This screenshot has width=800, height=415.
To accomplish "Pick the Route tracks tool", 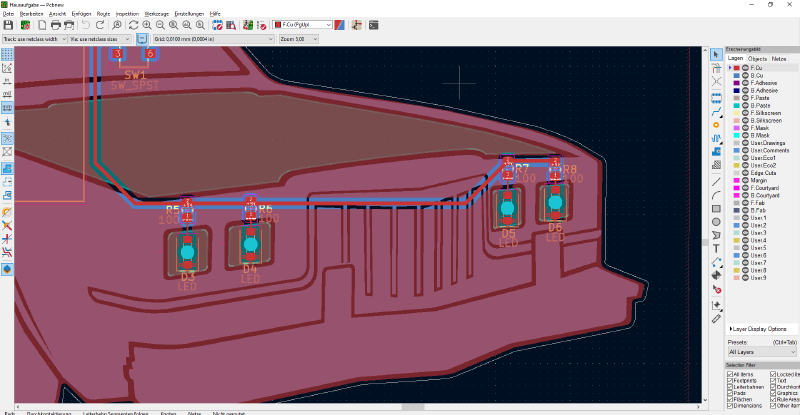I will click(716, 112).
